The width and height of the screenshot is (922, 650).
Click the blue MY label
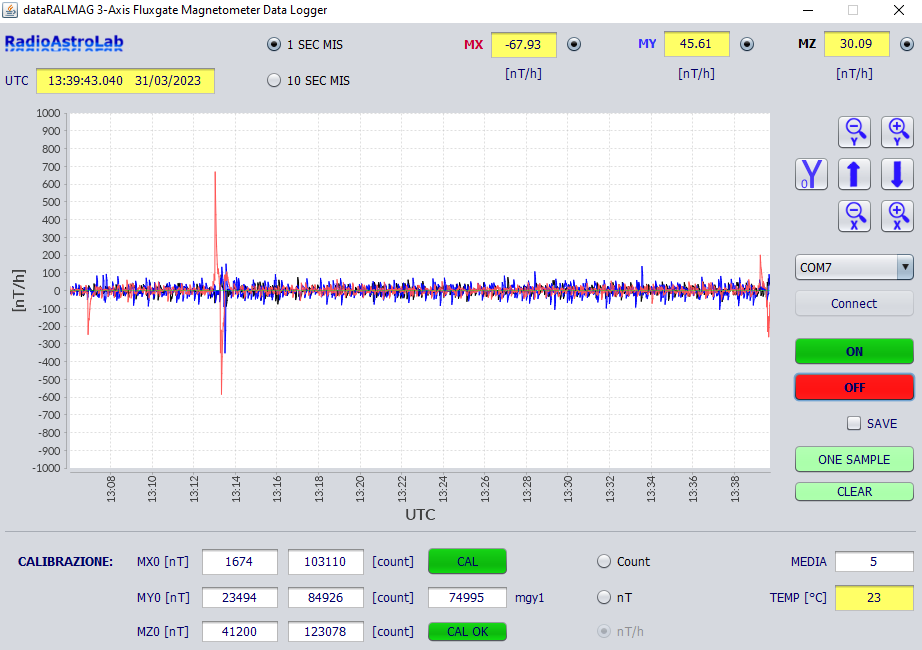click(647, 44)
